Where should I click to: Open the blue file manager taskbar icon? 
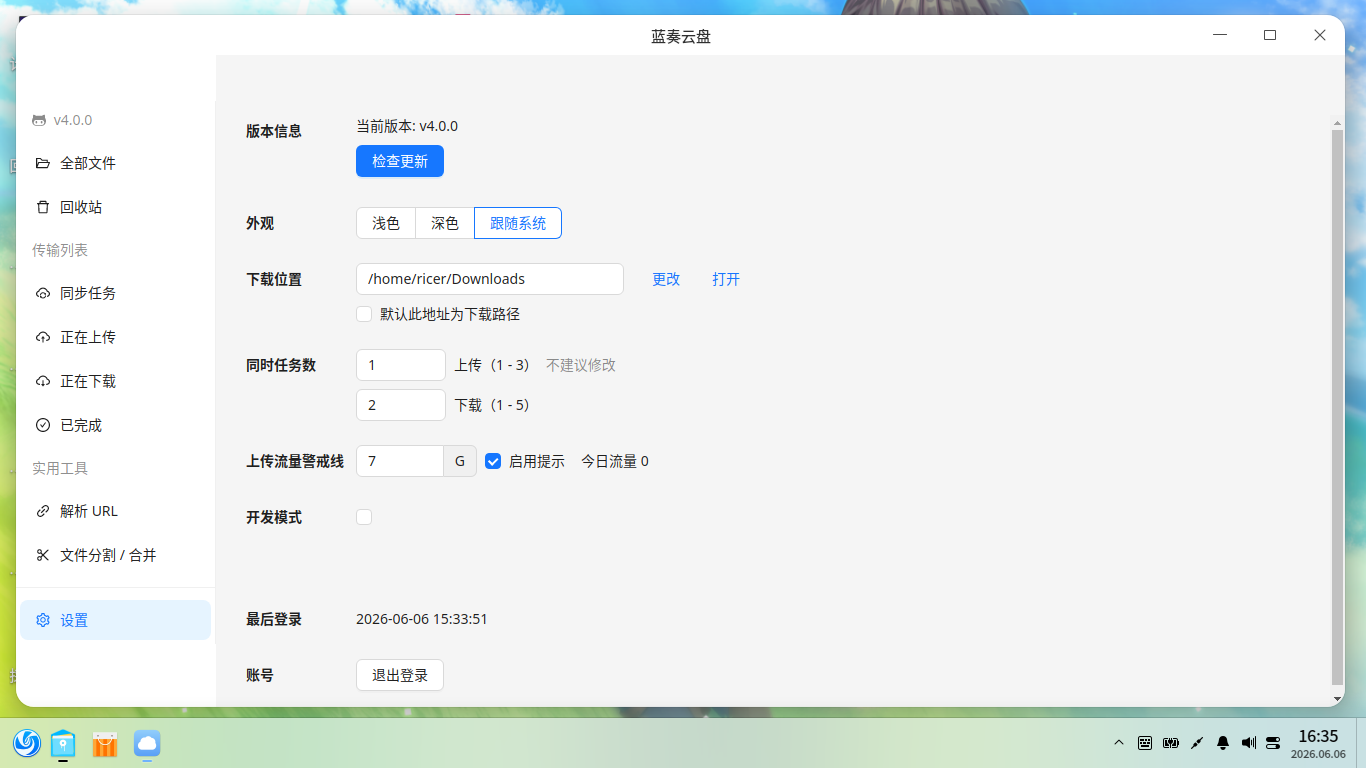pyautogui.click(x=63, y=743)
